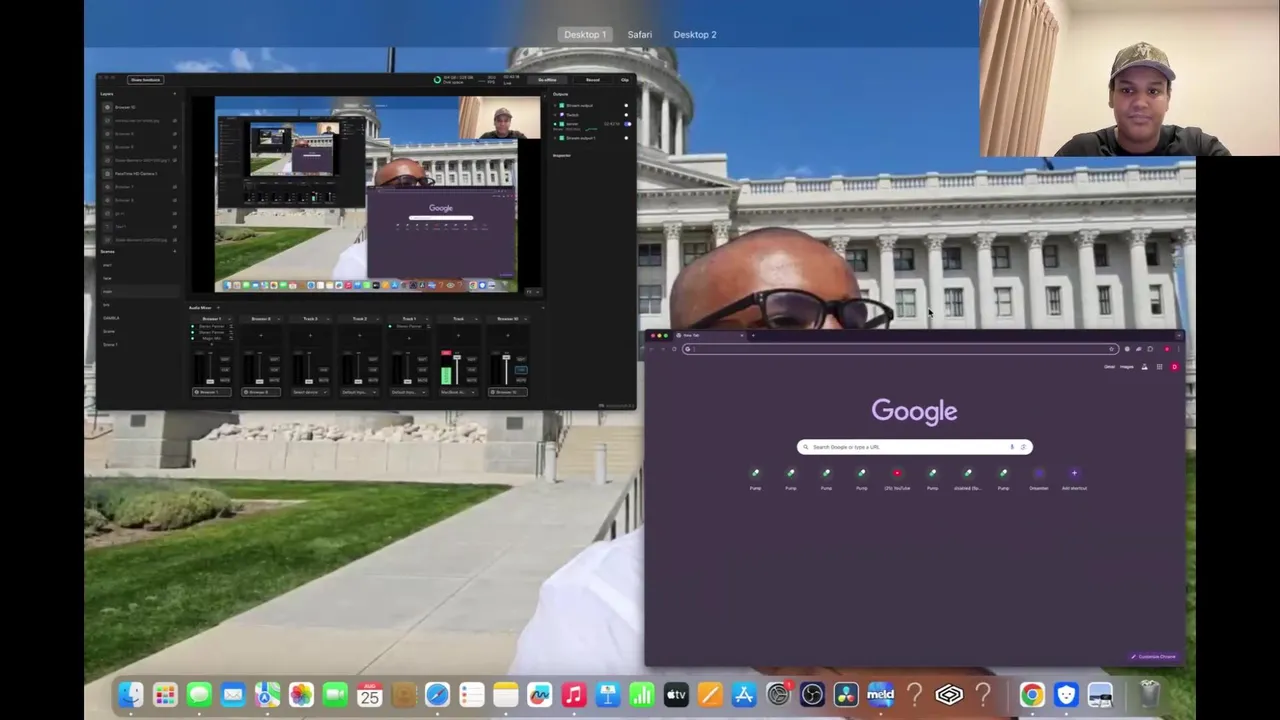Viewport: 1280px width, 720px height.
Task: Open Apple TV from the Dock
Action: (676, 694)
